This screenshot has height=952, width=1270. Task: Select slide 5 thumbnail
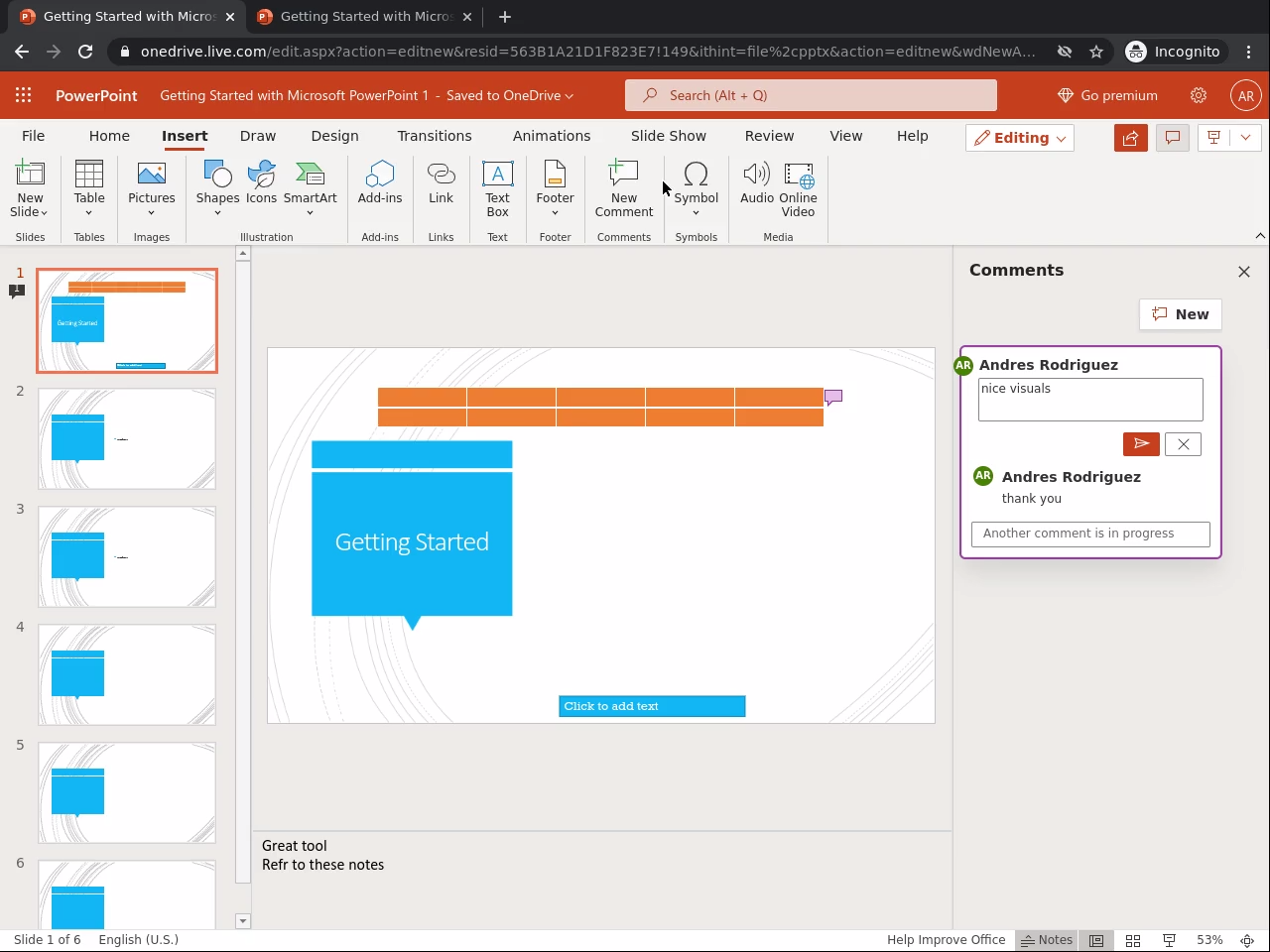127,792
